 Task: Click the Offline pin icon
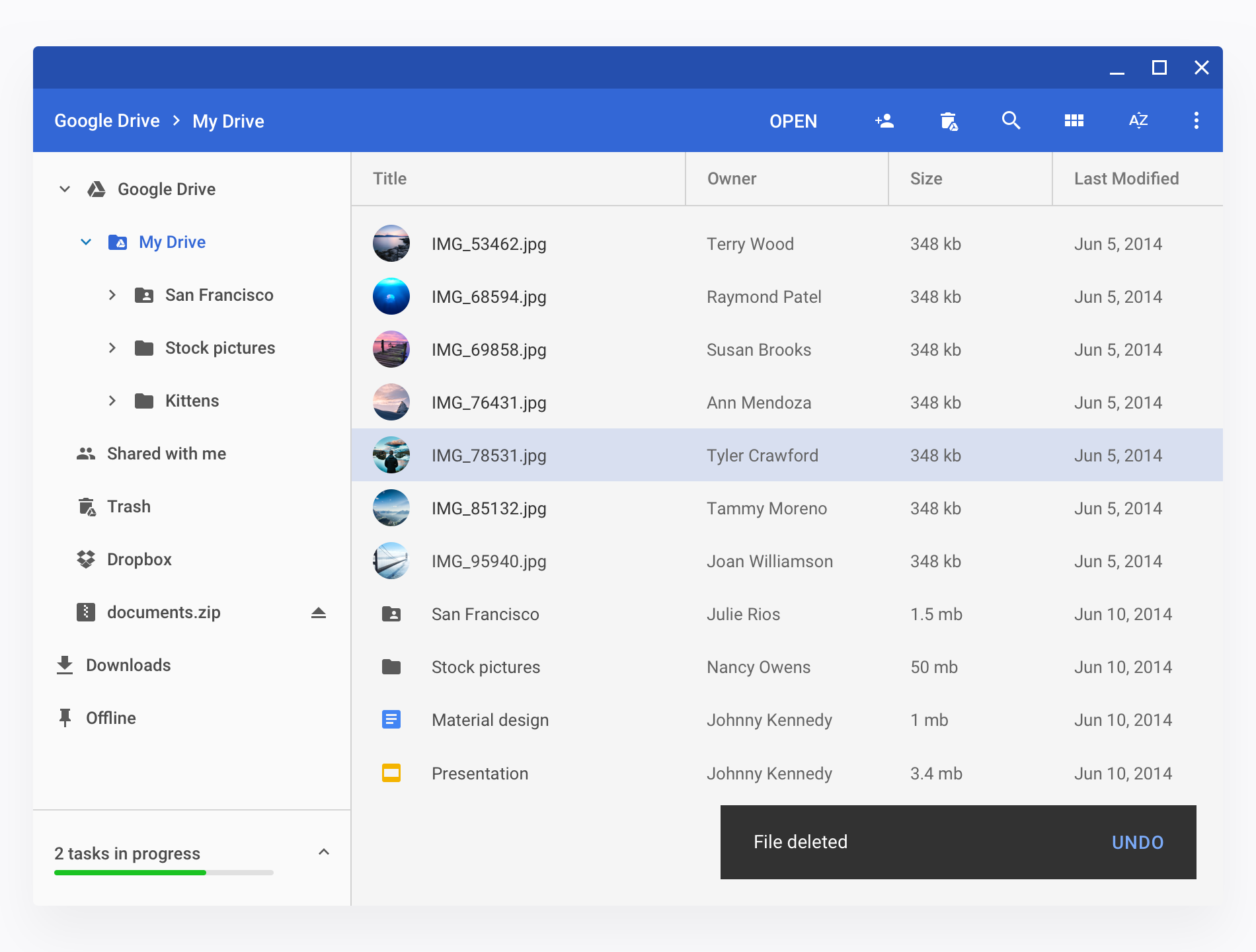[65, 718]
